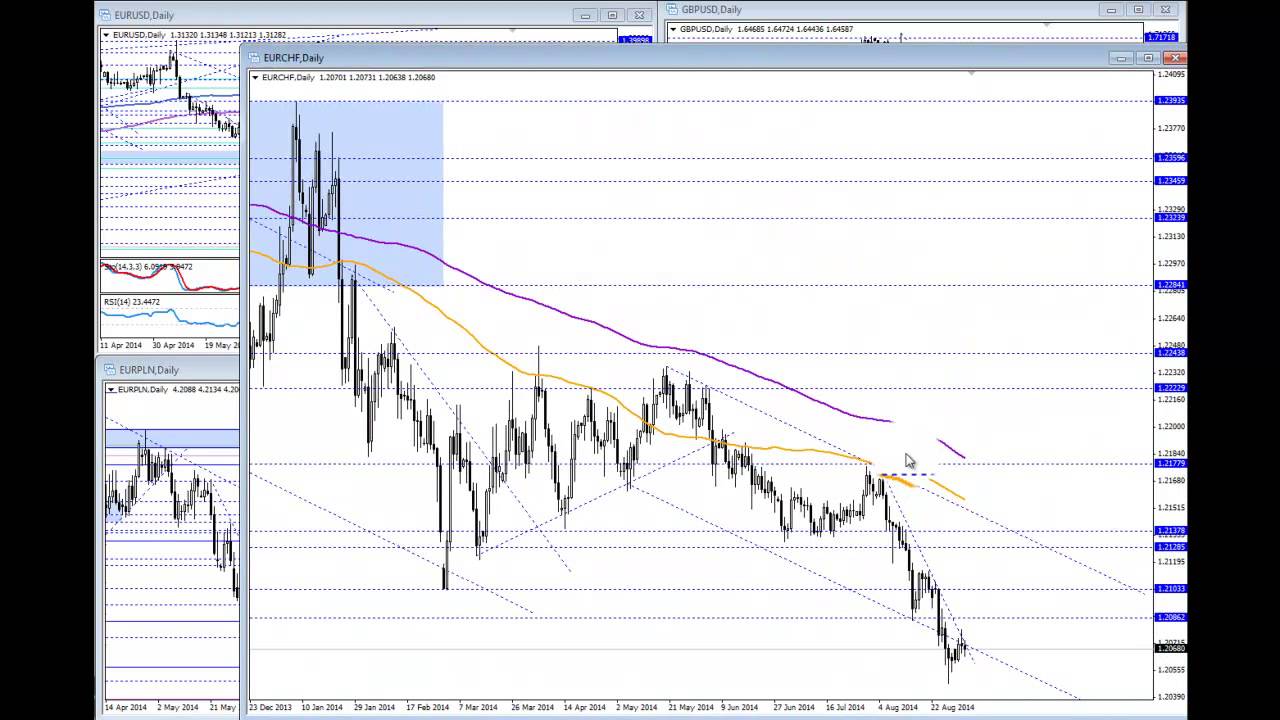
Task: Click the chart shift triangle in the GBPUSD chart
Action: pos(1045,24)
